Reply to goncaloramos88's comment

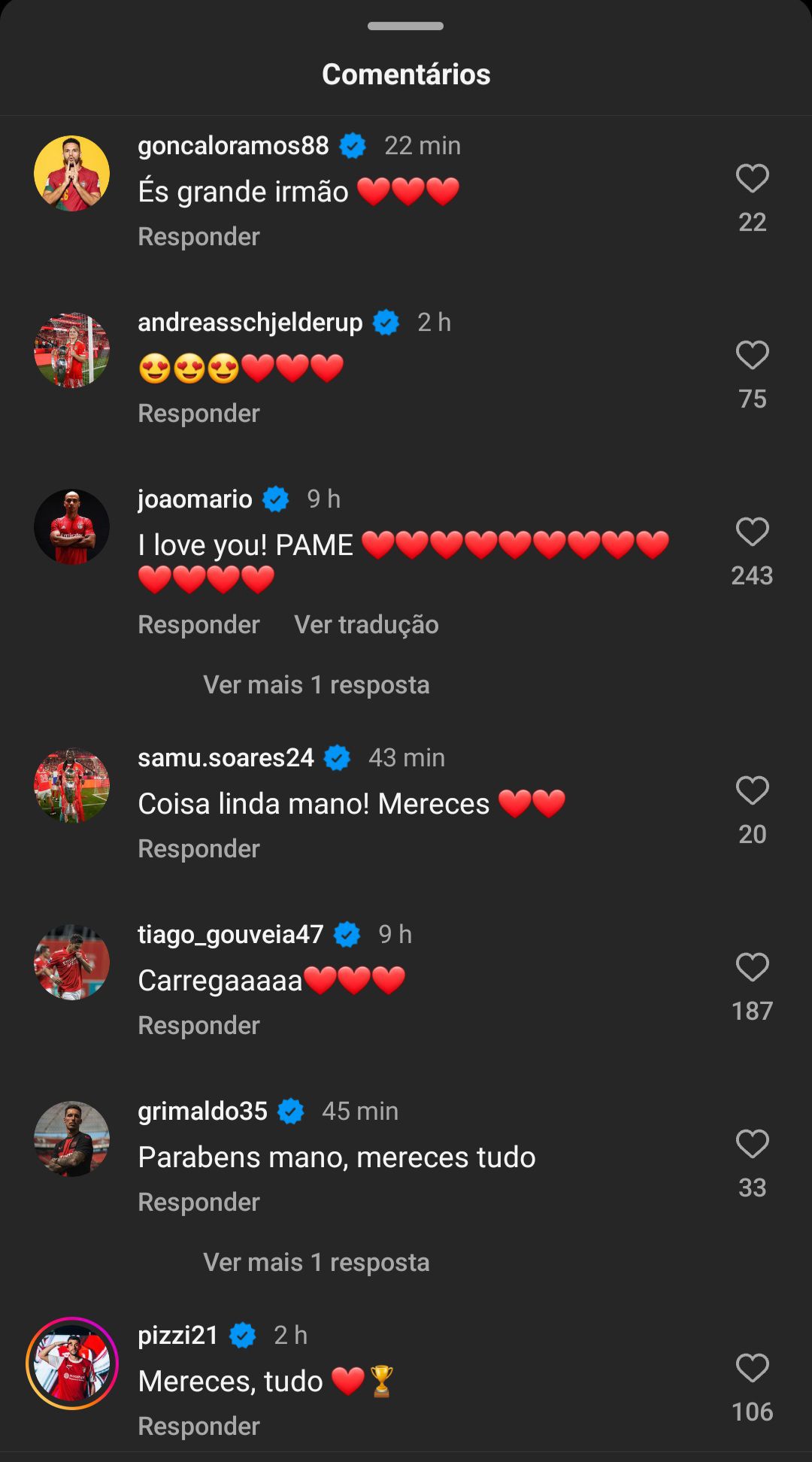(x=198, y=237)
